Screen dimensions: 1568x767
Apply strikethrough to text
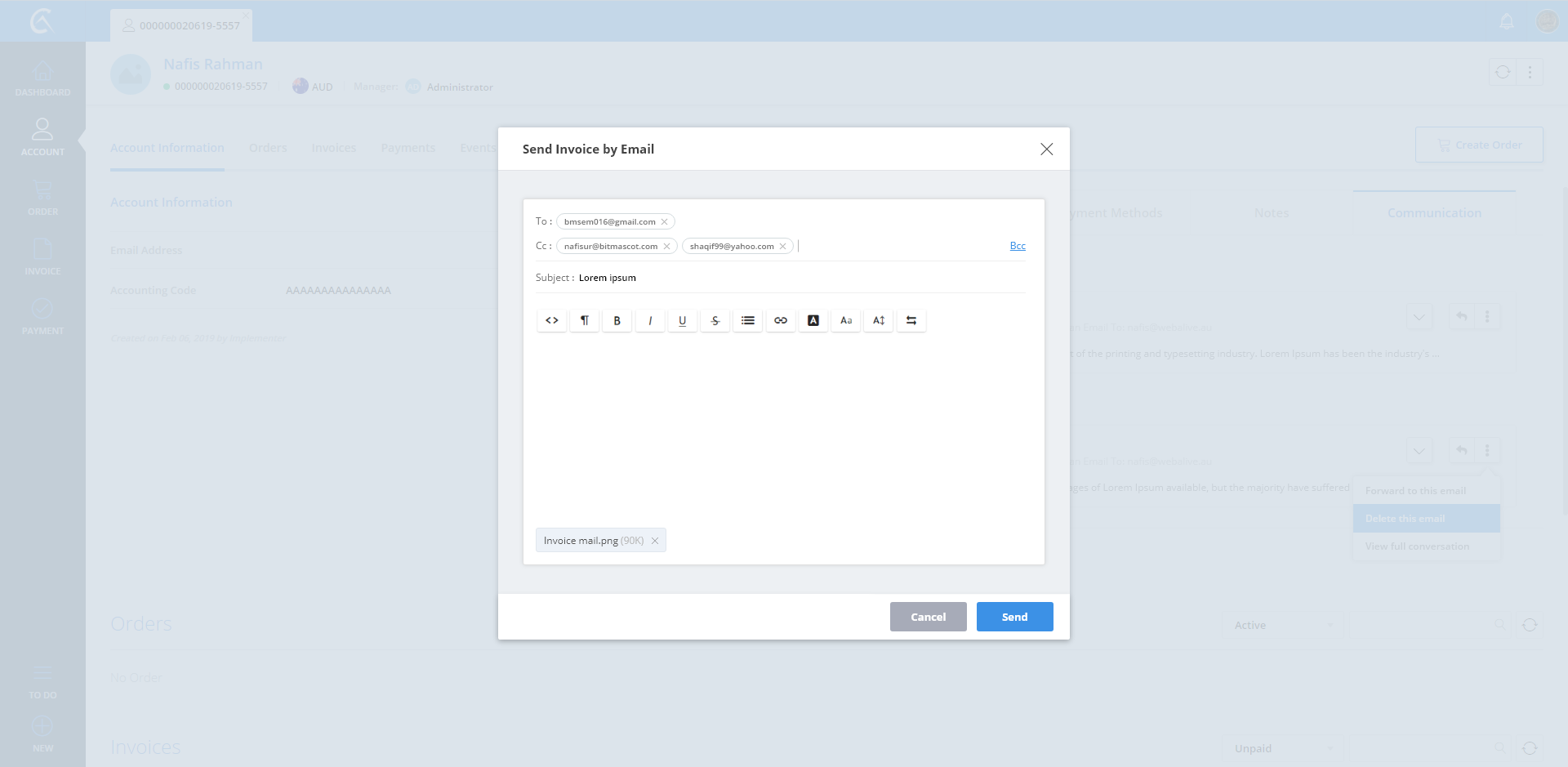pos(715,320)
